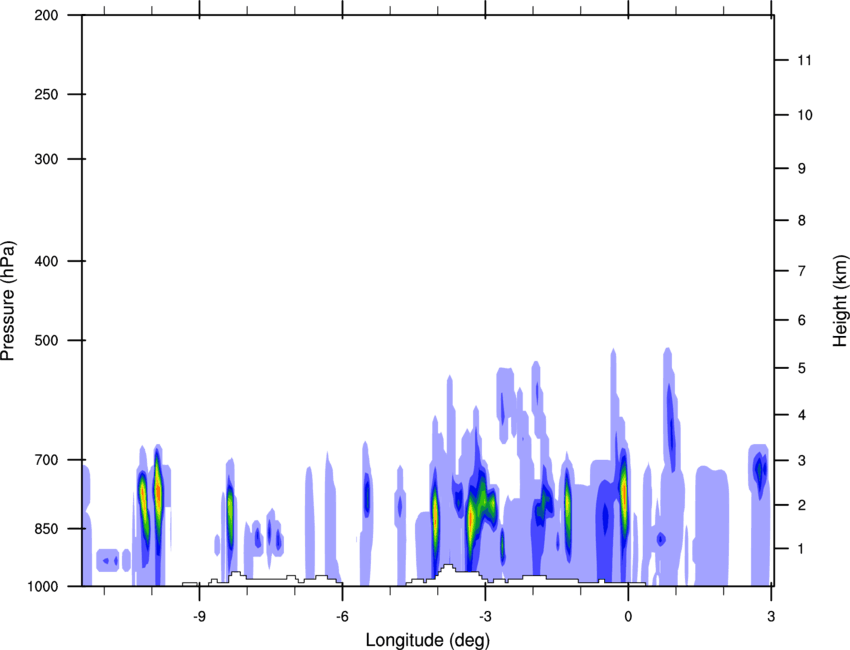
Task: Select the 400 pressure tick label
Action: 46,261
